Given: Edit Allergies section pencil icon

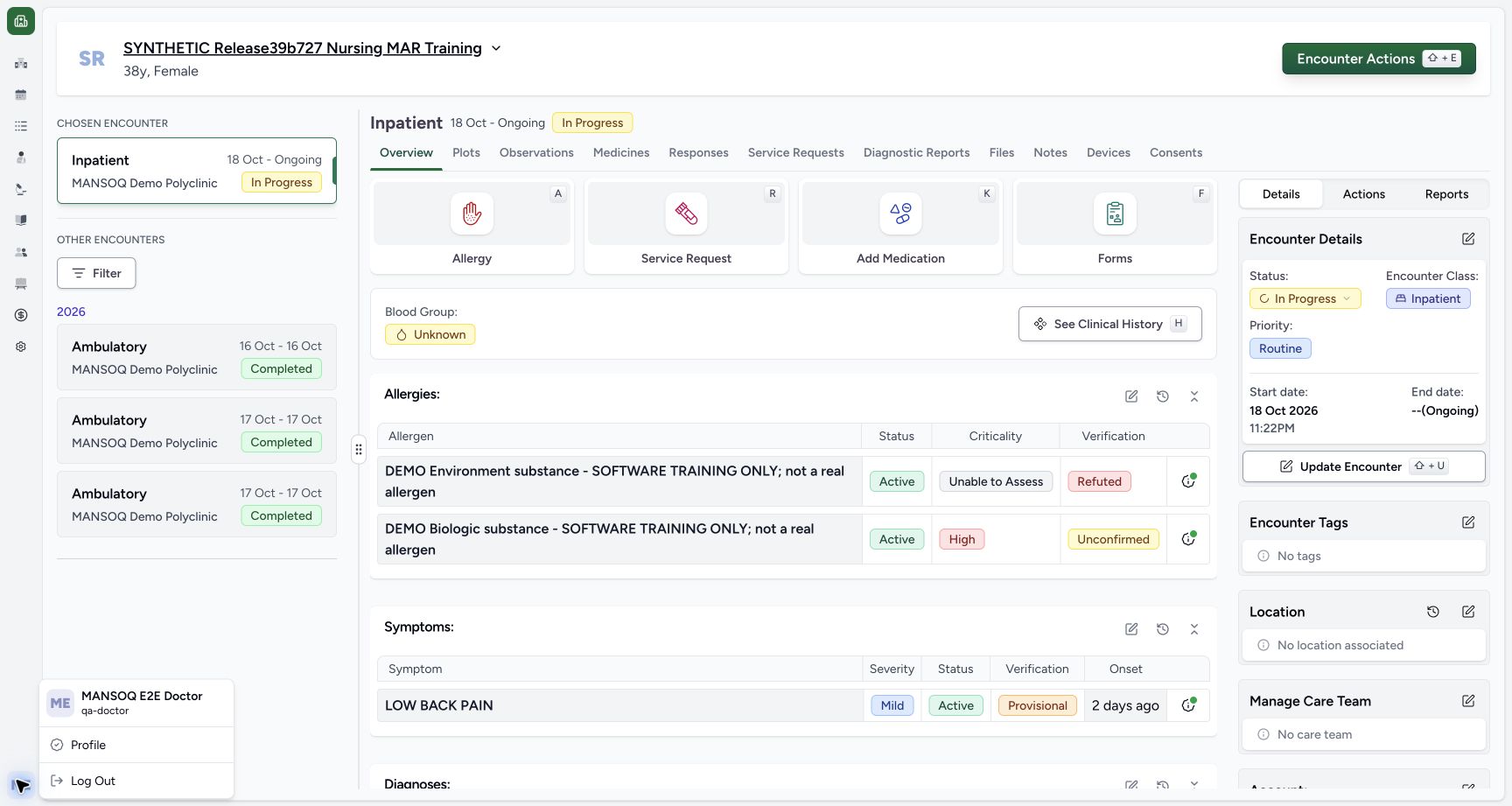Looking at the screenshot, I should click(1131, 396).
